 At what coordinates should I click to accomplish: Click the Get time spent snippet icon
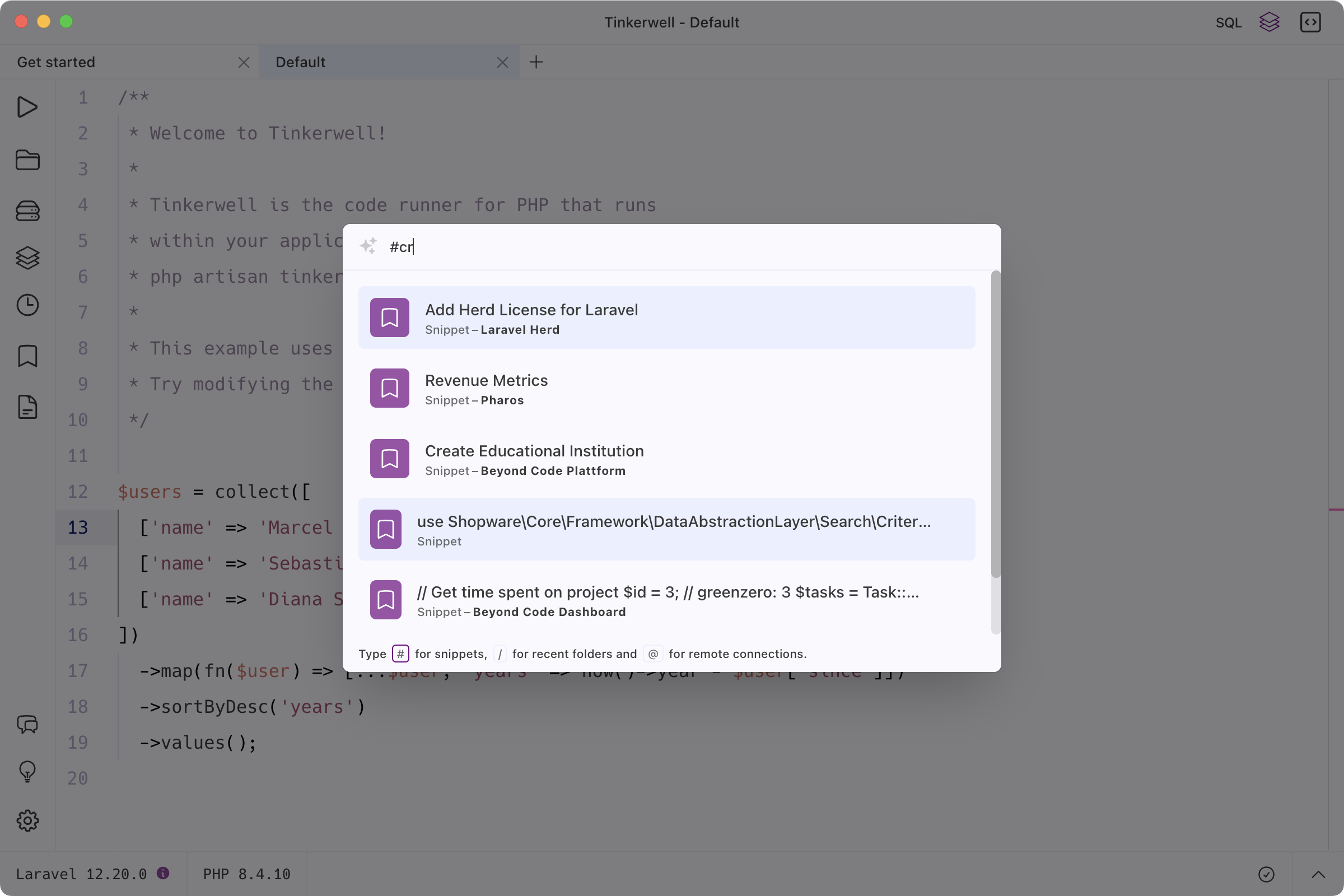(x=386, y=599)
